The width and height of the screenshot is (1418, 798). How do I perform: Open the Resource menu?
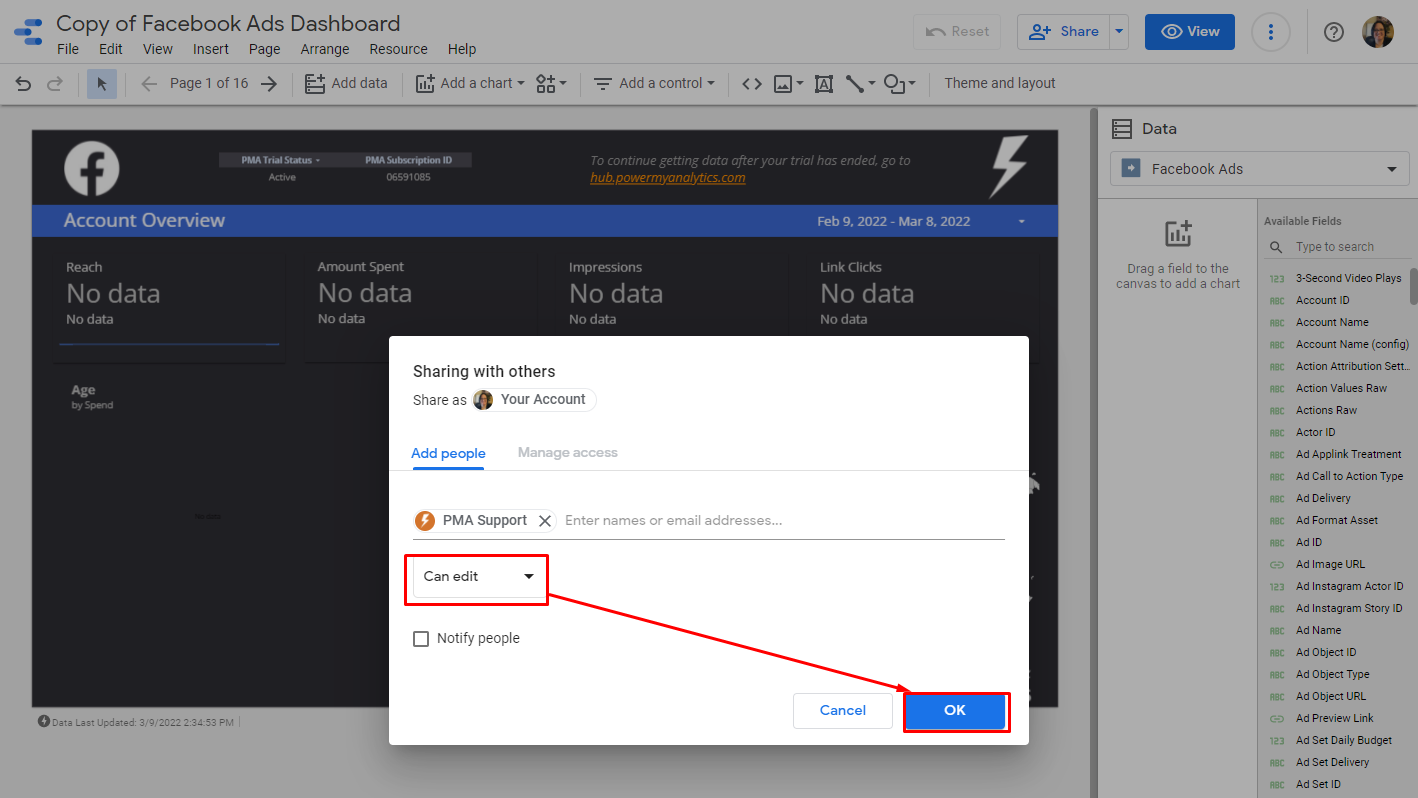[398, 48]
